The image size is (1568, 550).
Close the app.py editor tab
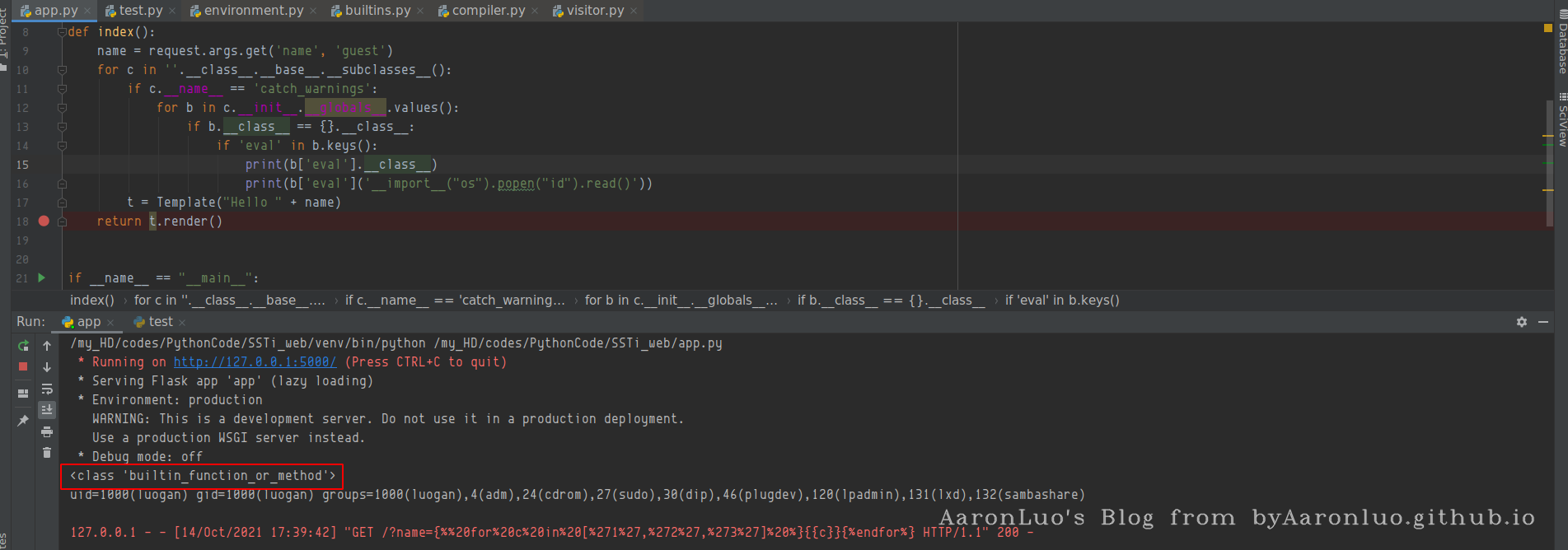[87, 11]
